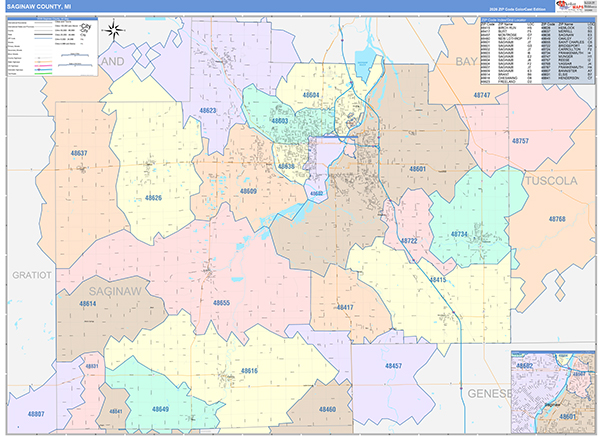Click the compass rose north arrow
The width and height of the screenshot is (600, 436).
click(114, 30)
